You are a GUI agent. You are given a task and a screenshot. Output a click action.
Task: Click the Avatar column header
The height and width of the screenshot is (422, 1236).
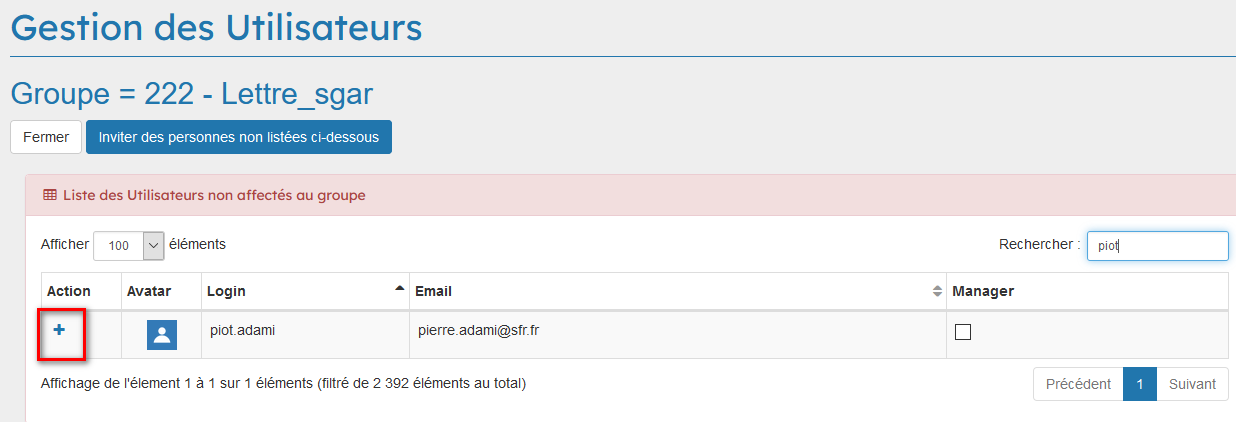tap(149, 291)
